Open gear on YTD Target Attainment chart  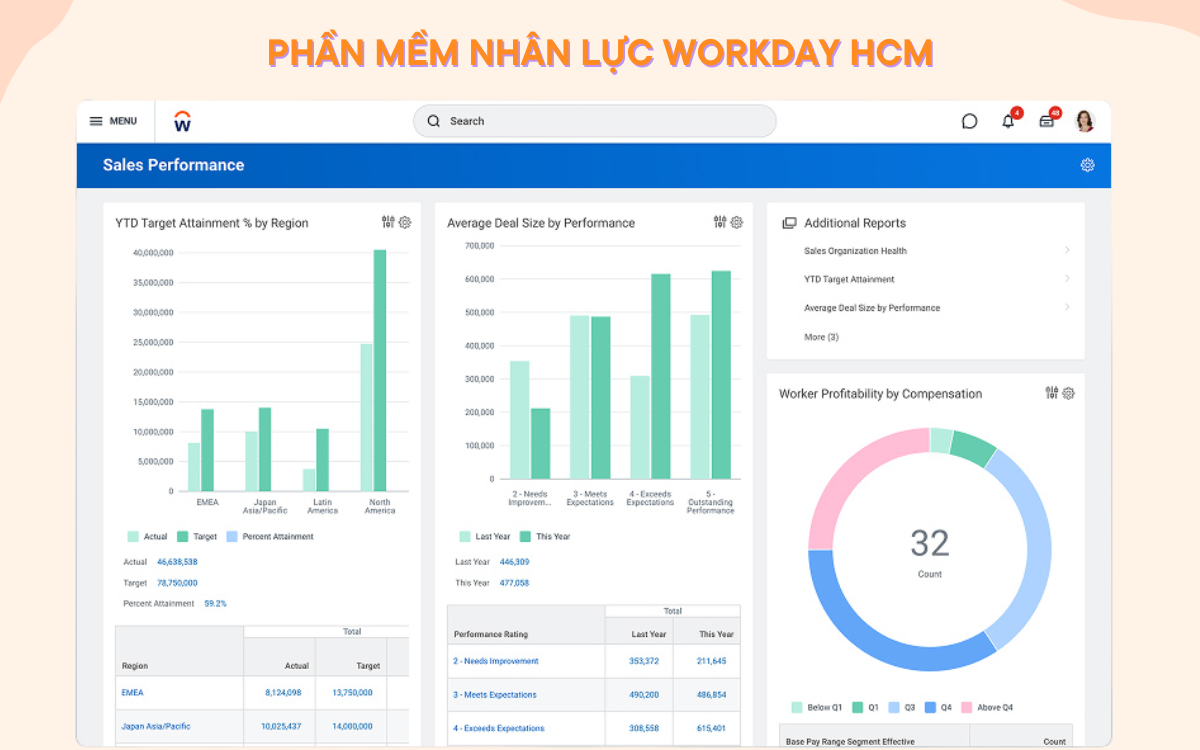pos(405,222)
